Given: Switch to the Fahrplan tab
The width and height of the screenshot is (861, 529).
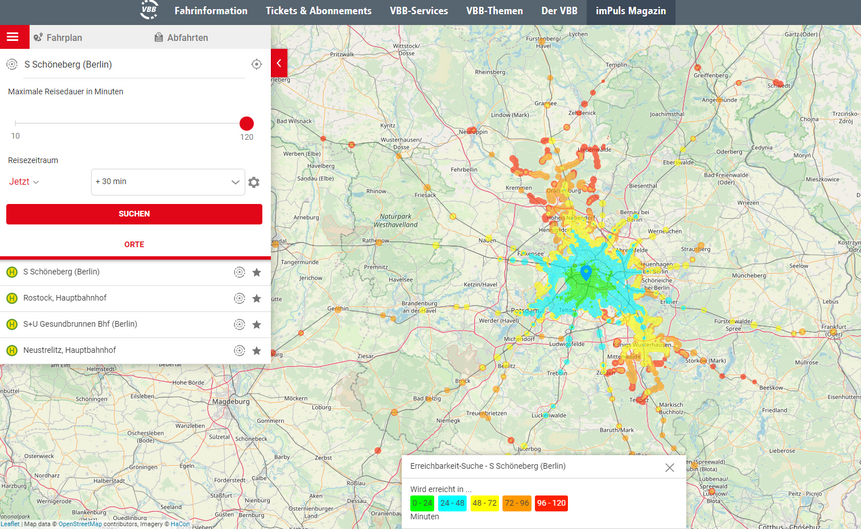Looking at the screenshot, I should tap(58, 37).
